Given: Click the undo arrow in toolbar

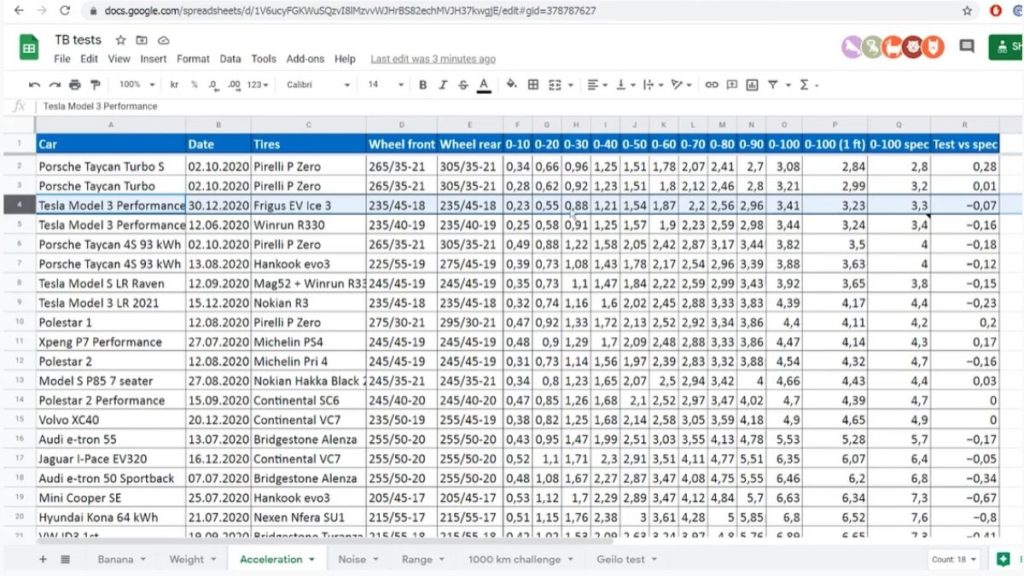Looking at the screenshot, I should (35, 85).
